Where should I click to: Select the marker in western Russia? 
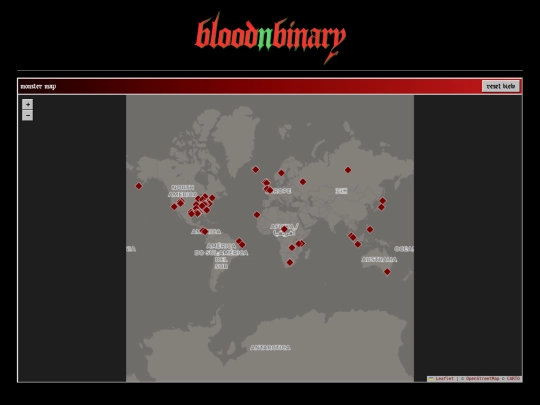coord(303,182)
